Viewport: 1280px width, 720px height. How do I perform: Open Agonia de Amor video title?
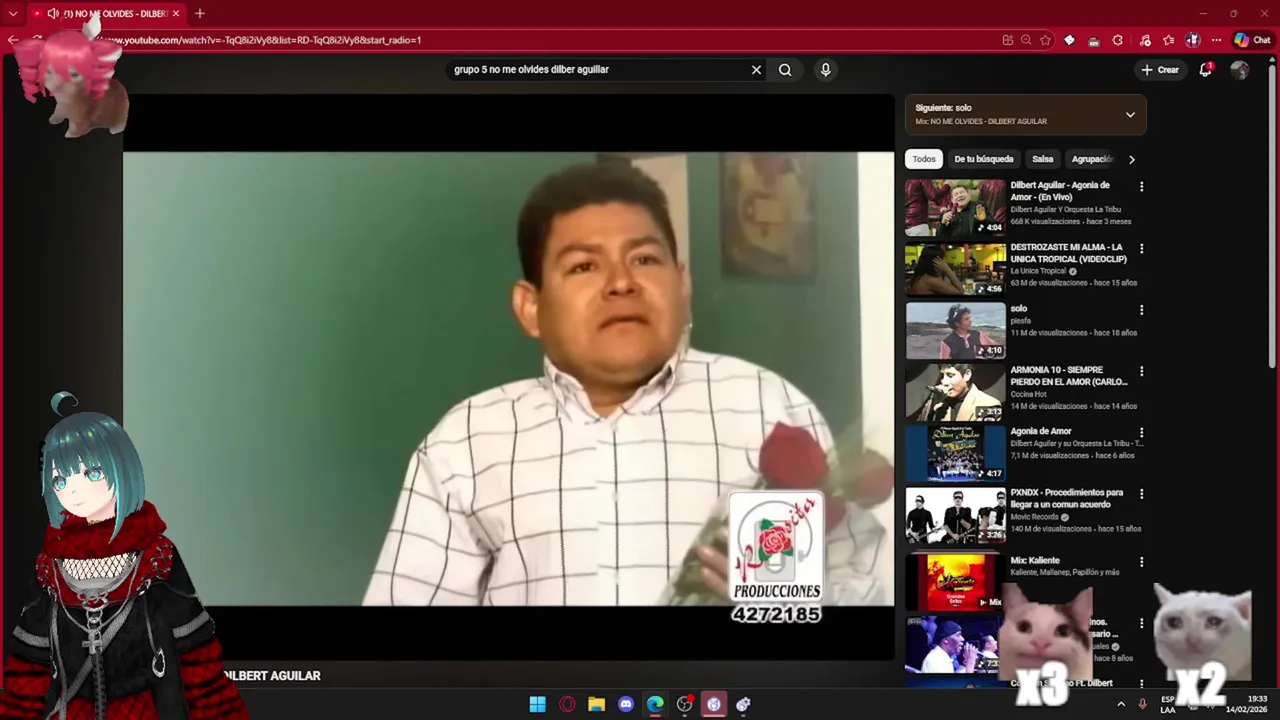click(1040, 431)
